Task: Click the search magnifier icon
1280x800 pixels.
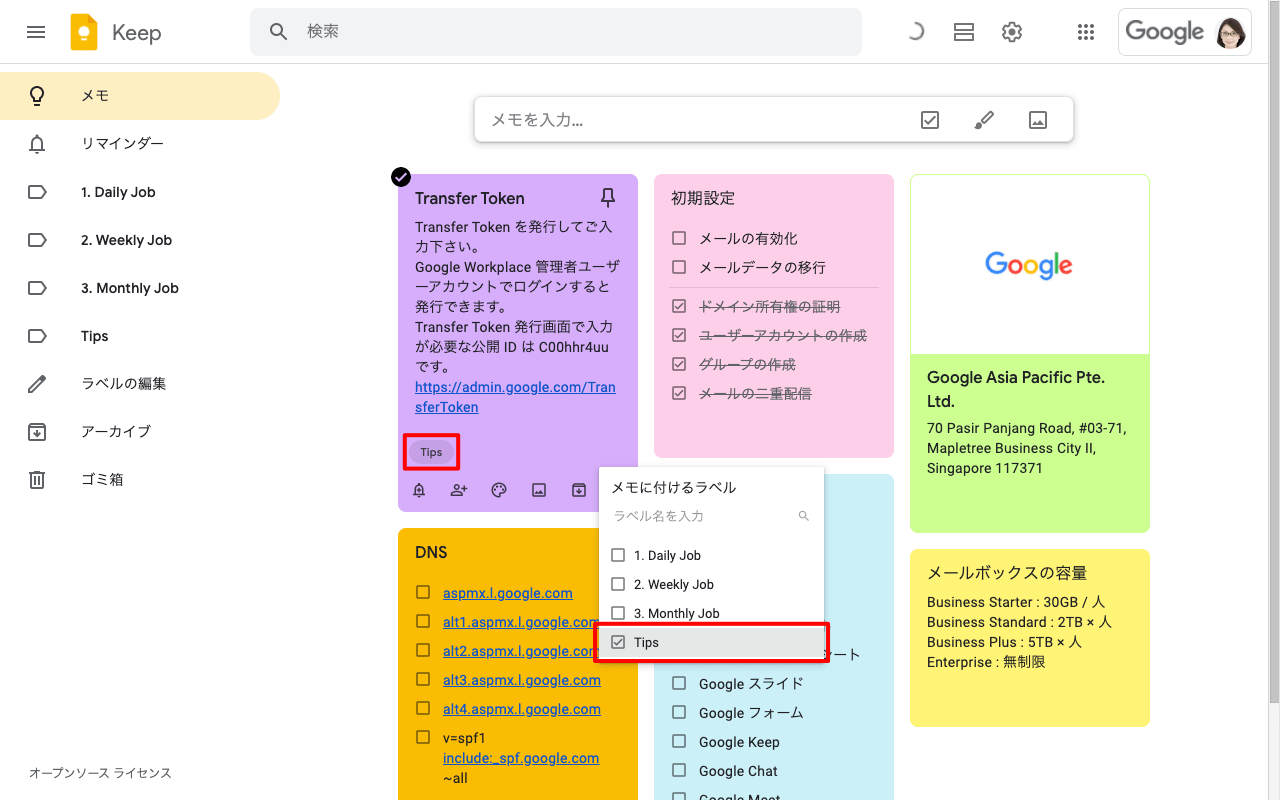Action: click(x=279, y=32)
